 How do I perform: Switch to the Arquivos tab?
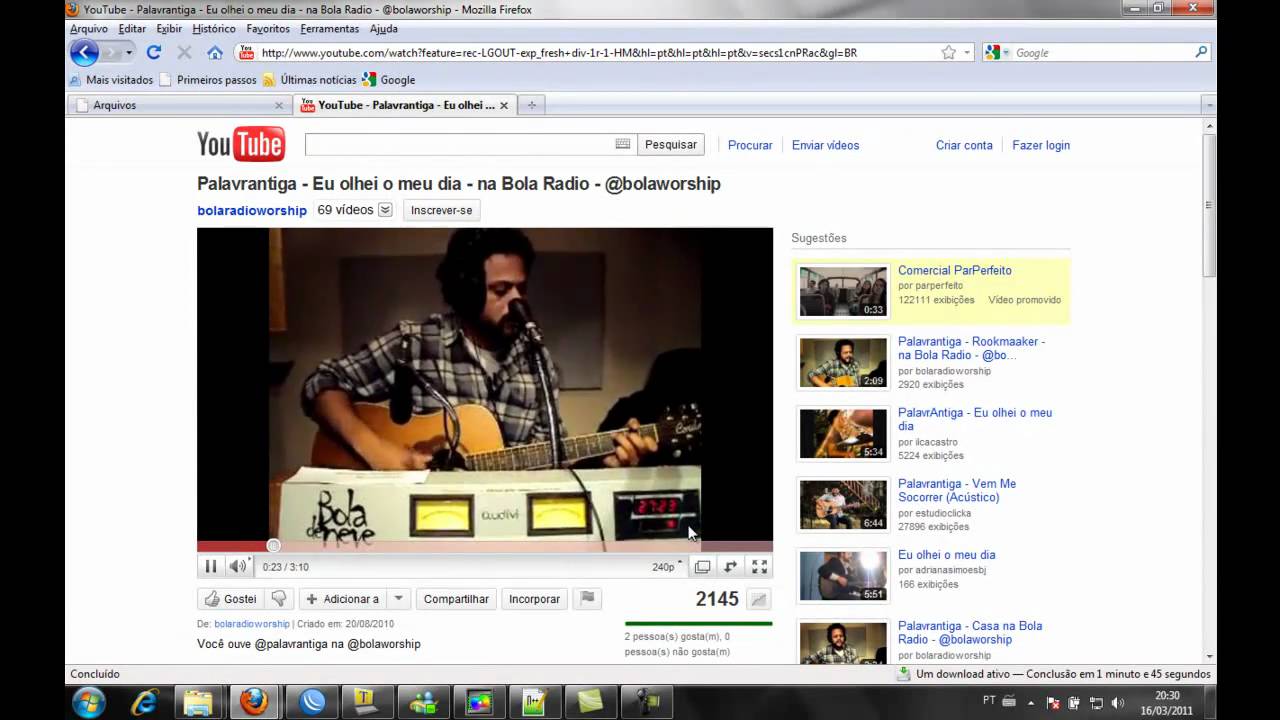(178, 105)
